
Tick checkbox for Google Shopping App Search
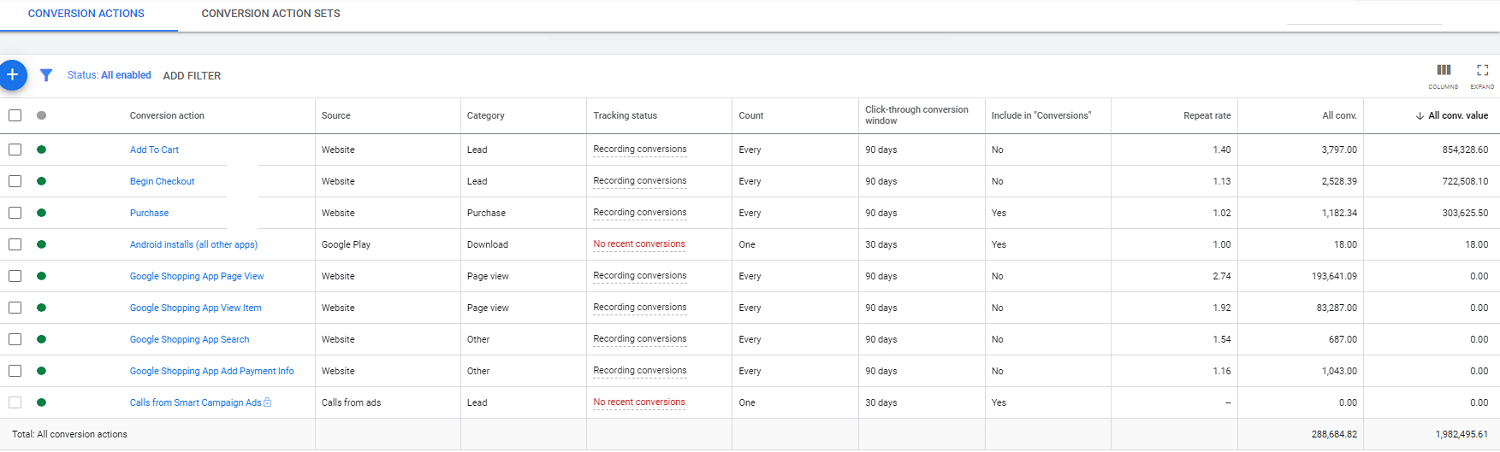pos(15,339)
